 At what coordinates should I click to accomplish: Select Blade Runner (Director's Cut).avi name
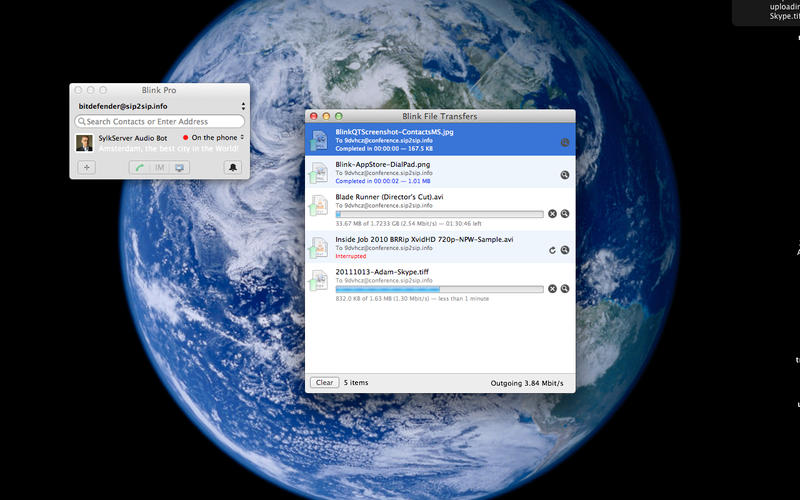point(389,197)
